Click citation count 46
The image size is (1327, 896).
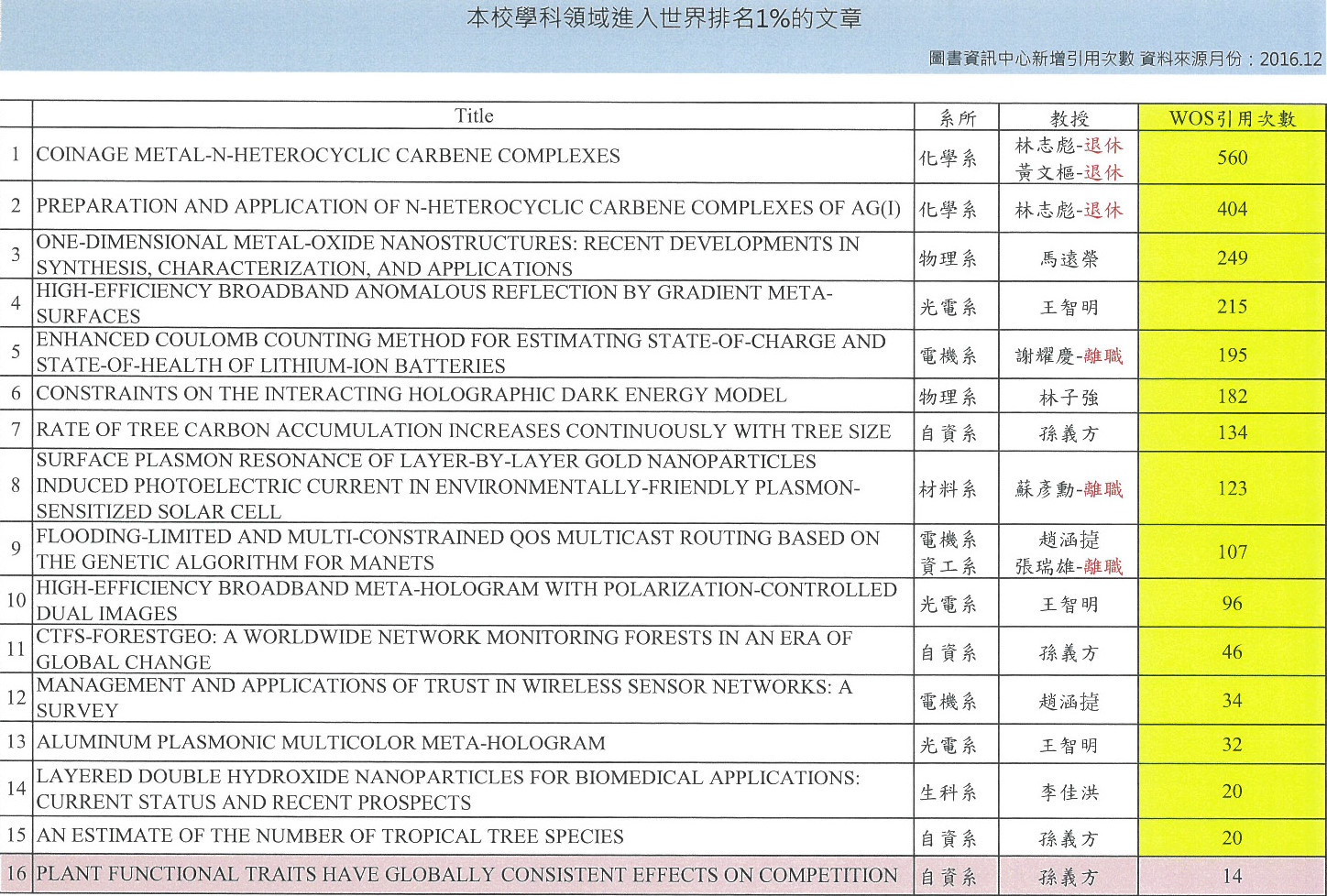point(1232,652)
